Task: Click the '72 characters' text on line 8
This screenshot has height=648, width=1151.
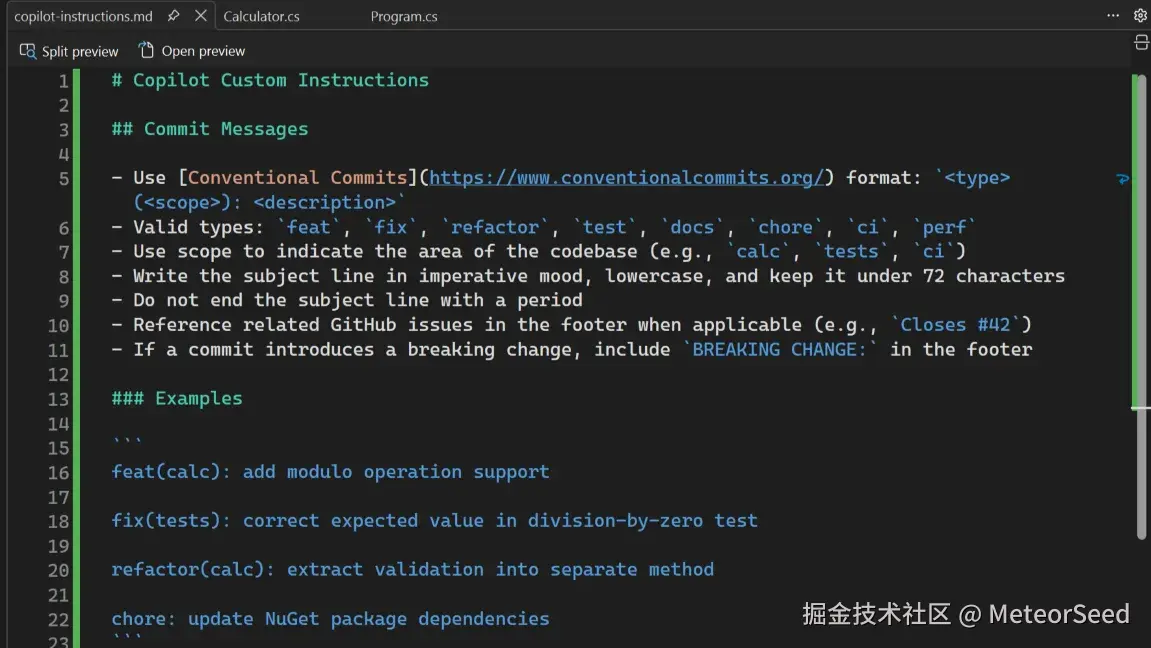Action: coord(993,276)
